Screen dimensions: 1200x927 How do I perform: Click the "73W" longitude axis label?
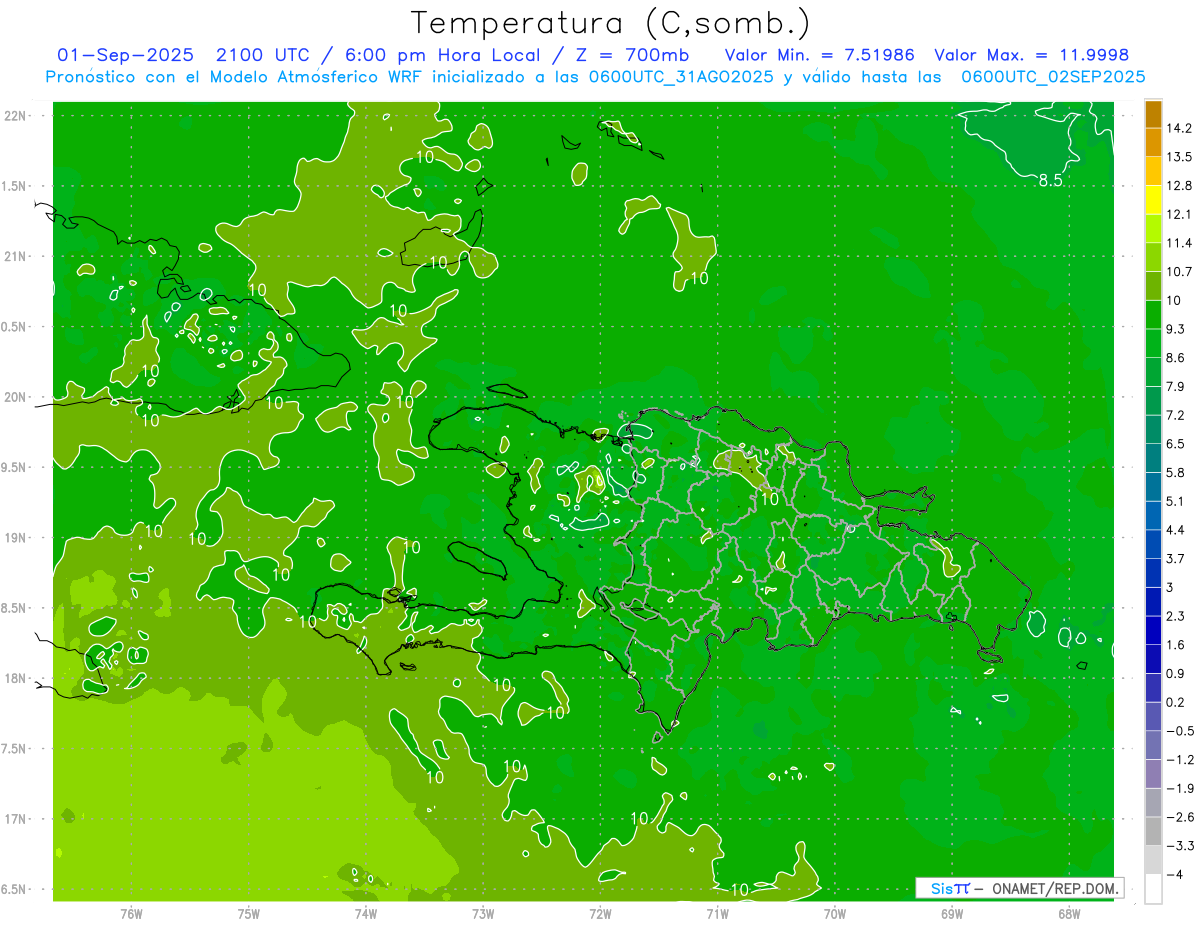tap(483, 913)
